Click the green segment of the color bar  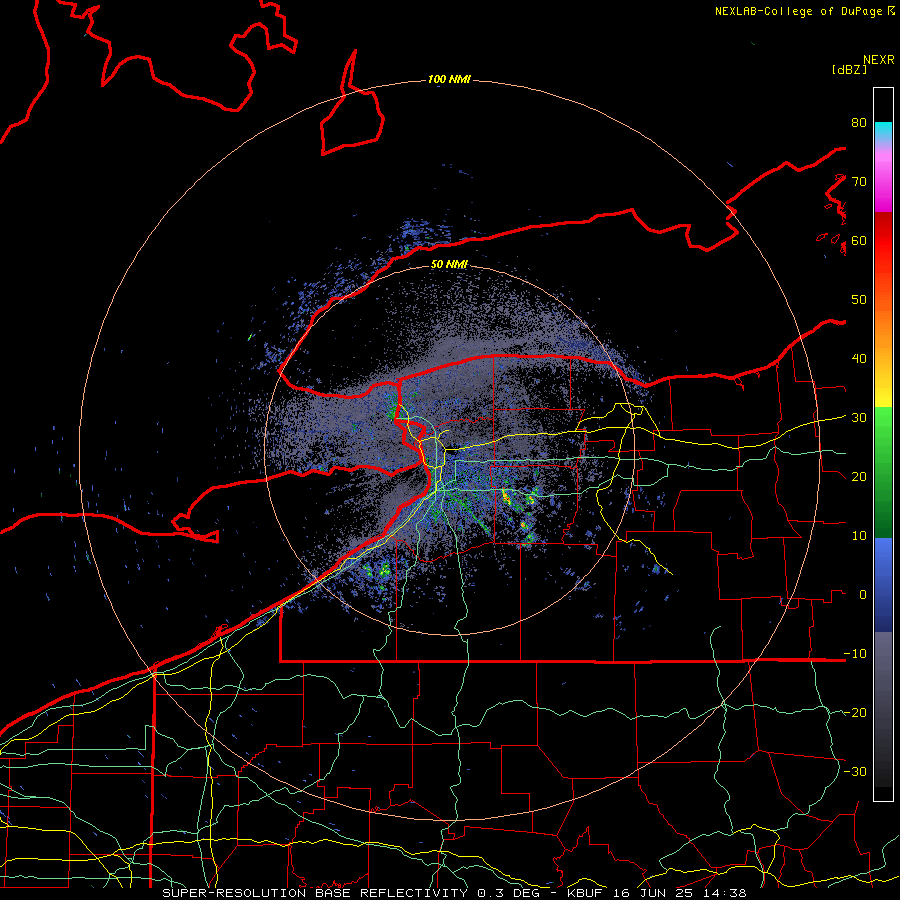pyautogui.click(x=883, y=472)
